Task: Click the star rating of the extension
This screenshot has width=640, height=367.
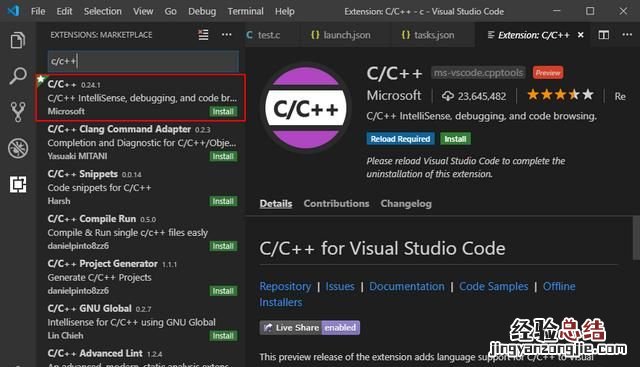Action: tap(560, 95)
